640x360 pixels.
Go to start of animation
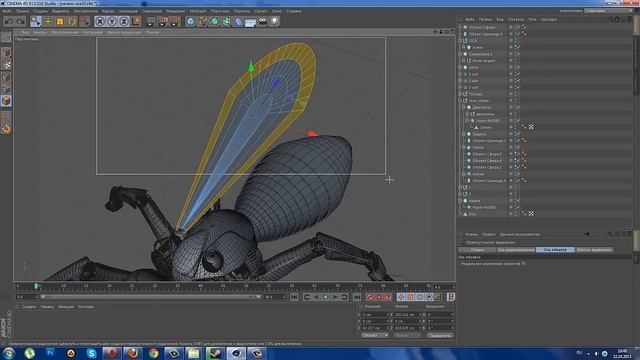click(294, 297)
